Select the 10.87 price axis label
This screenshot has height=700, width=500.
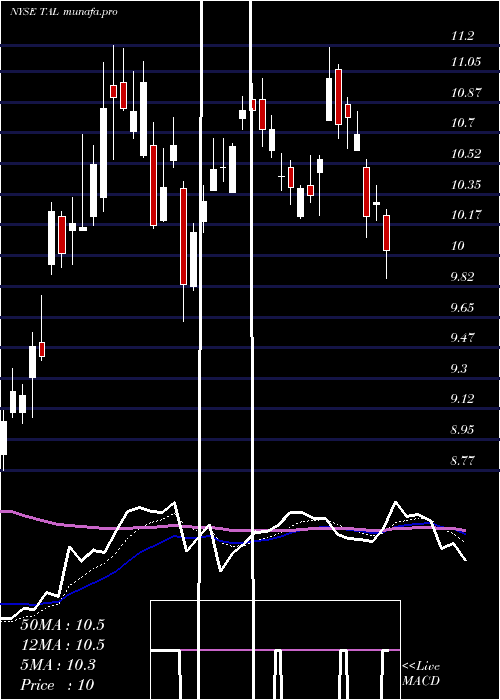click(466, 93)
